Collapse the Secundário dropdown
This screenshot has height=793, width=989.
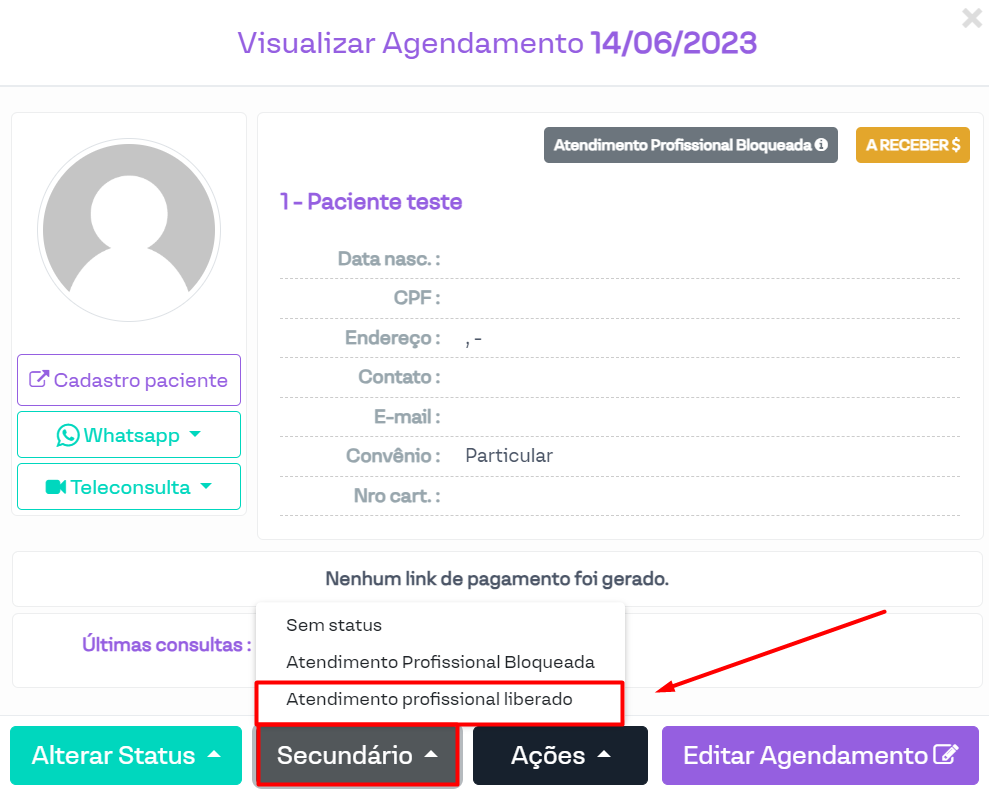357,755
